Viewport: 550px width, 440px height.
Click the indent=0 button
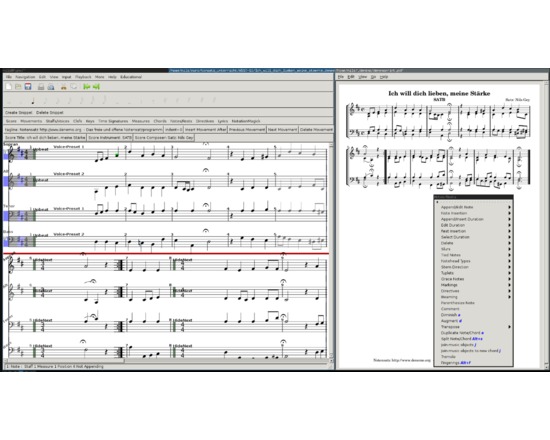pos(174,129)
